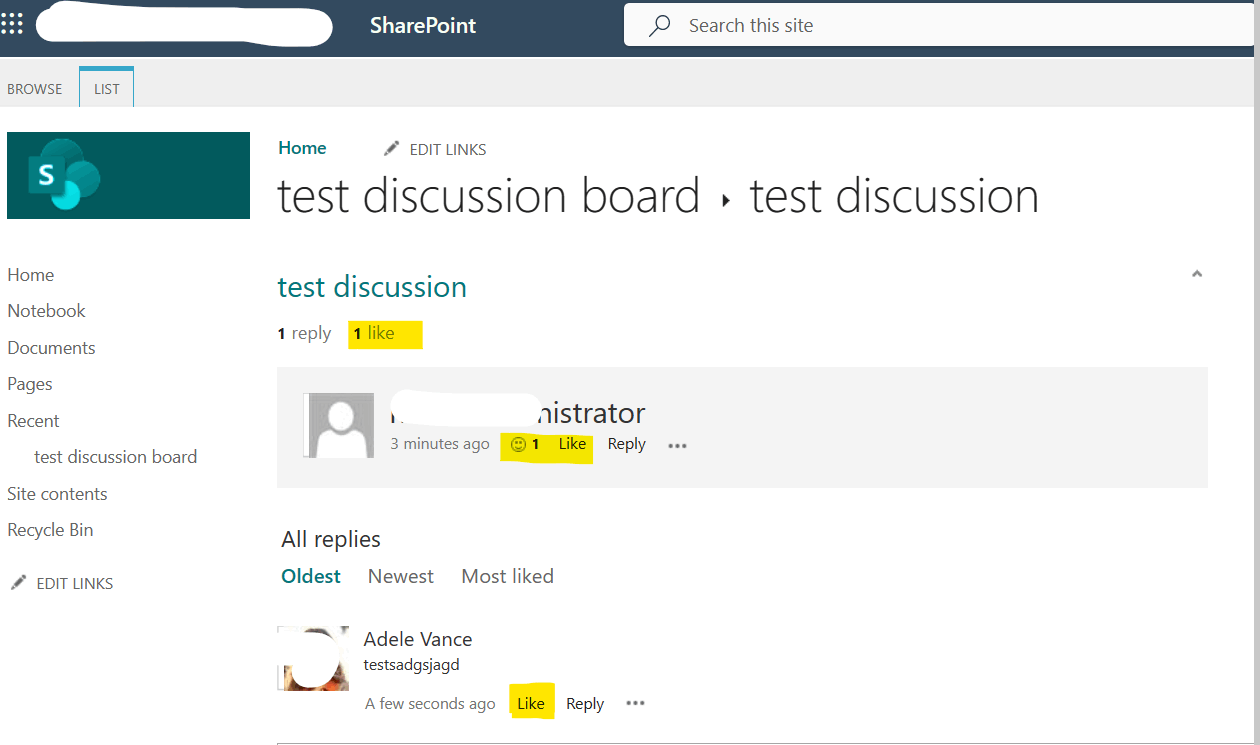Go to test discussion board breadcrumb

coord(489,196)
